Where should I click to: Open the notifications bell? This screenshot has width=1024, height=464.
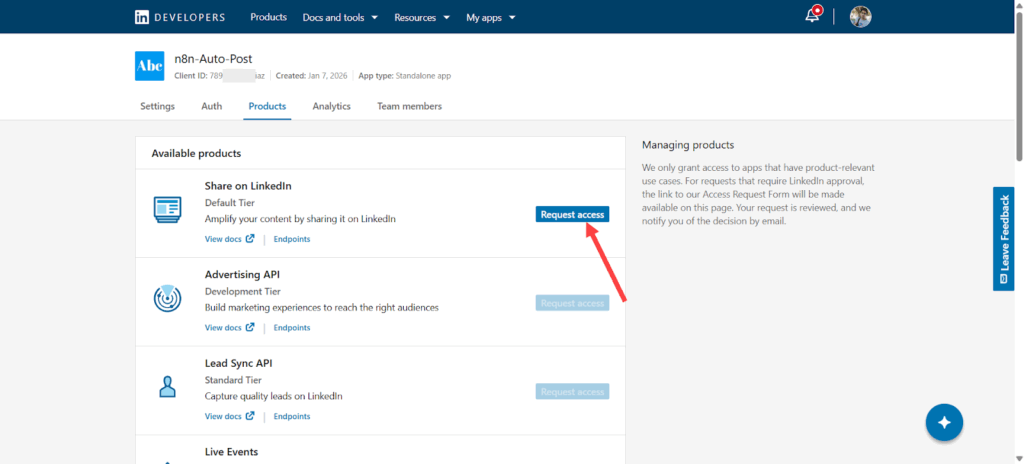813,17
